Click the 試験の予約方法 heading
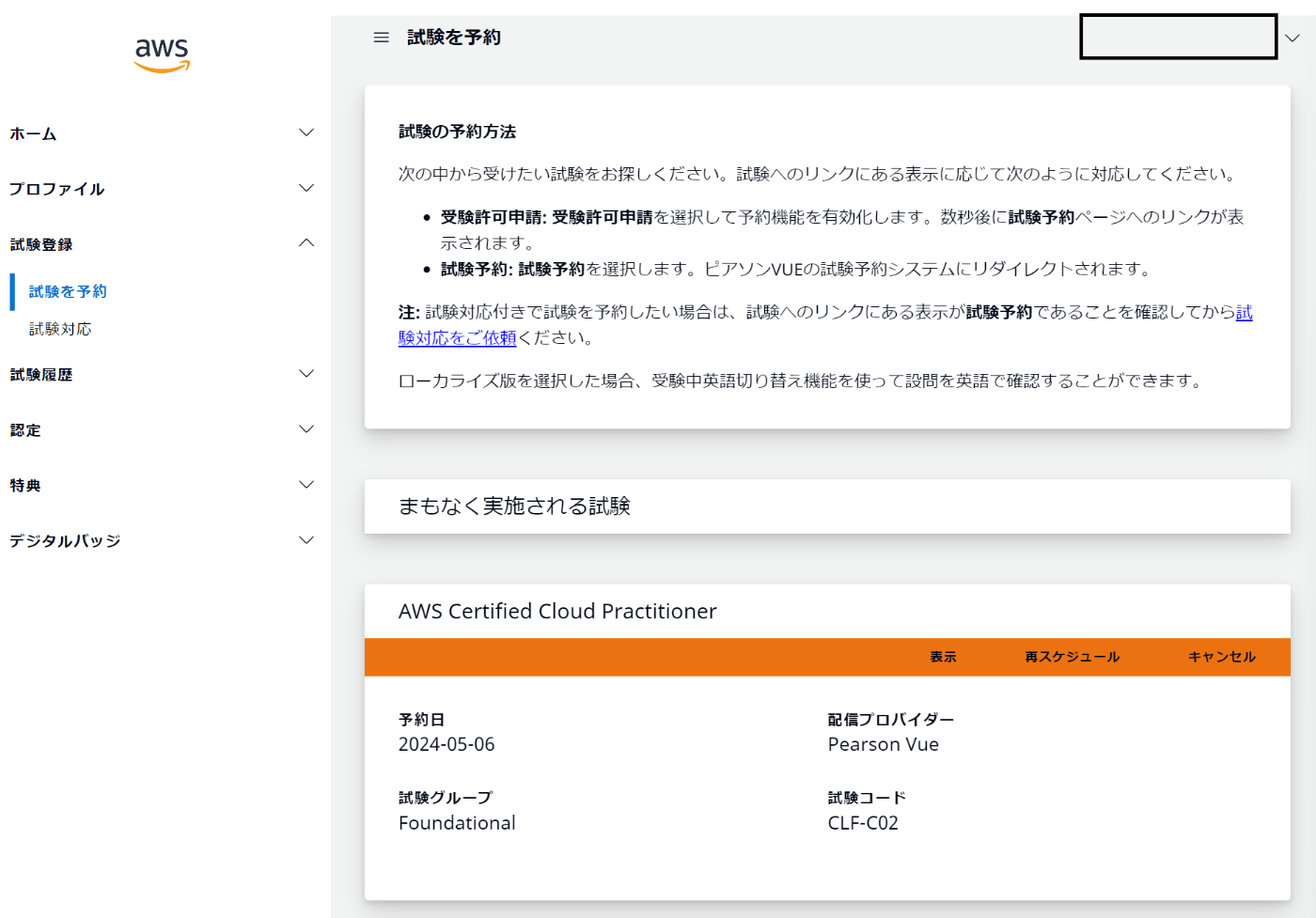 coord(457,132)
